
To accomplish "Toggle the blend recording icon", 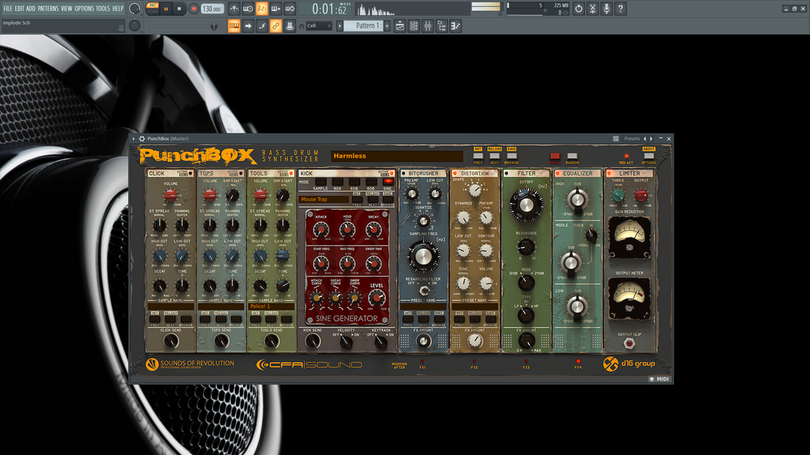I will 276,9.
